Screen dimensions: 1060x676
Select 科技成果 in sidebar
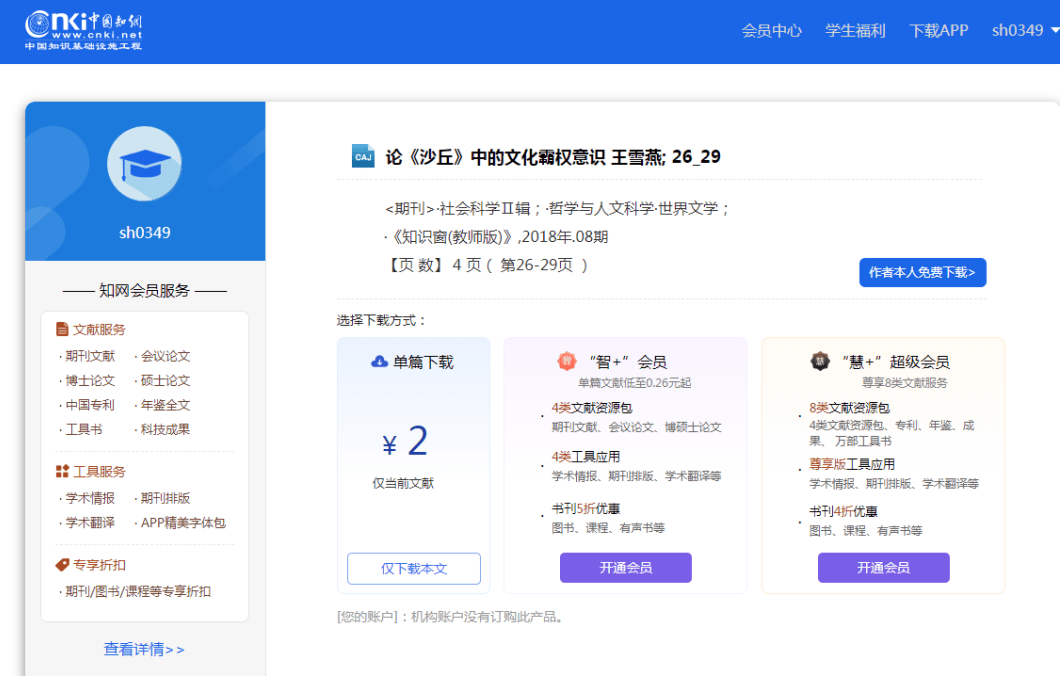coord(165,429)
